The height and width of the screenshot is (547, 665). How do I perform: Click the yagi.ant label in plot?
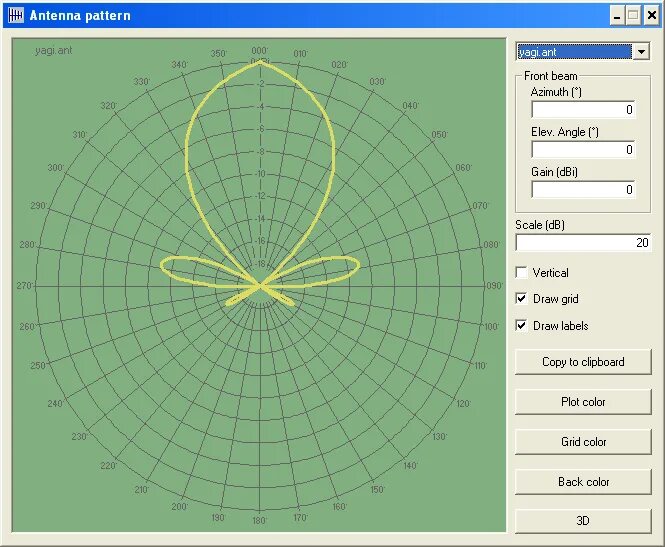click(53, 50)
